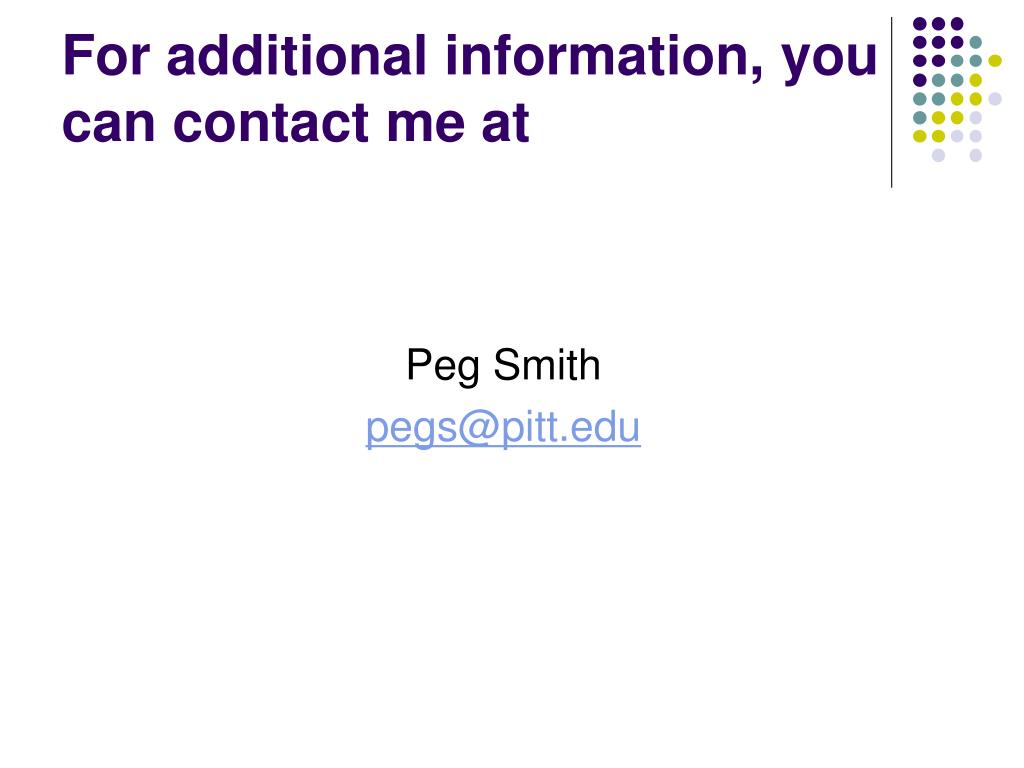This screenshot has height=768, width=1024.
Task: Click the bottom-right lavender dot in the pattern
Action: 976,155
